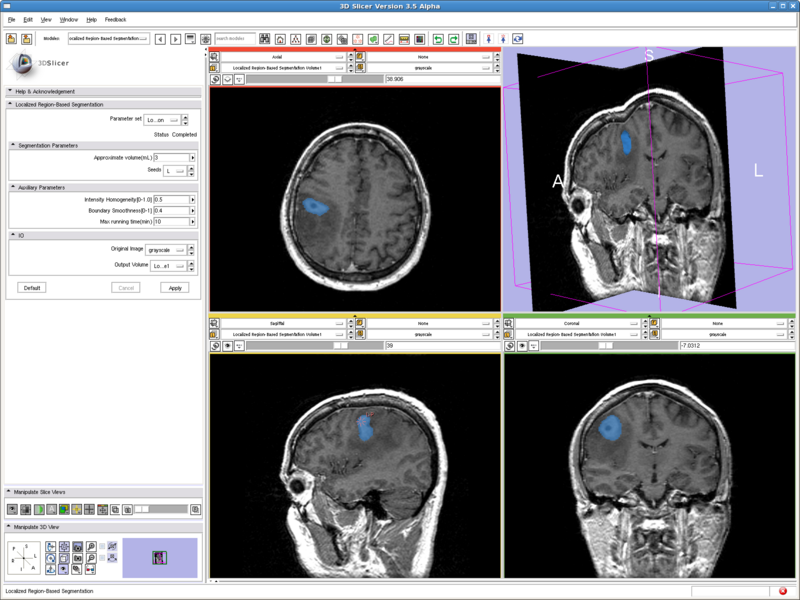This screenshot has width=800, height=600.
Task: Open the View menu
Action: click(x=46, y=19)
